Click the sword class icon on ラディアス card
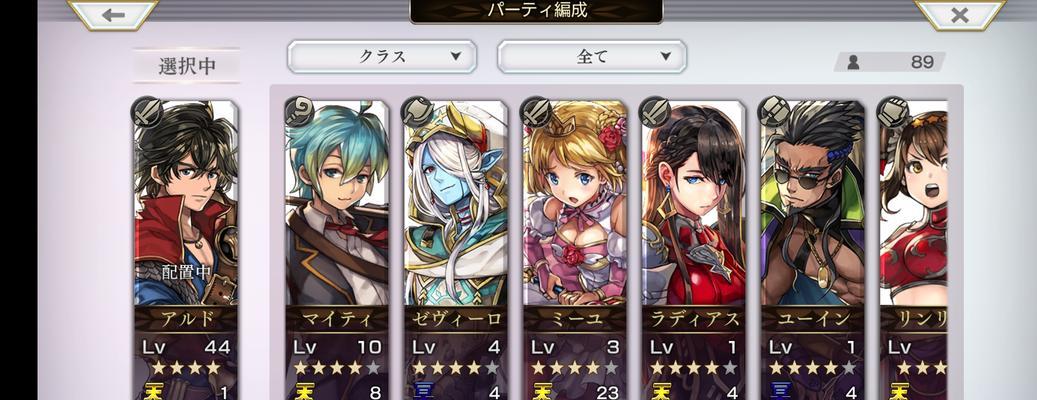1037x400 pixels. 655,111
